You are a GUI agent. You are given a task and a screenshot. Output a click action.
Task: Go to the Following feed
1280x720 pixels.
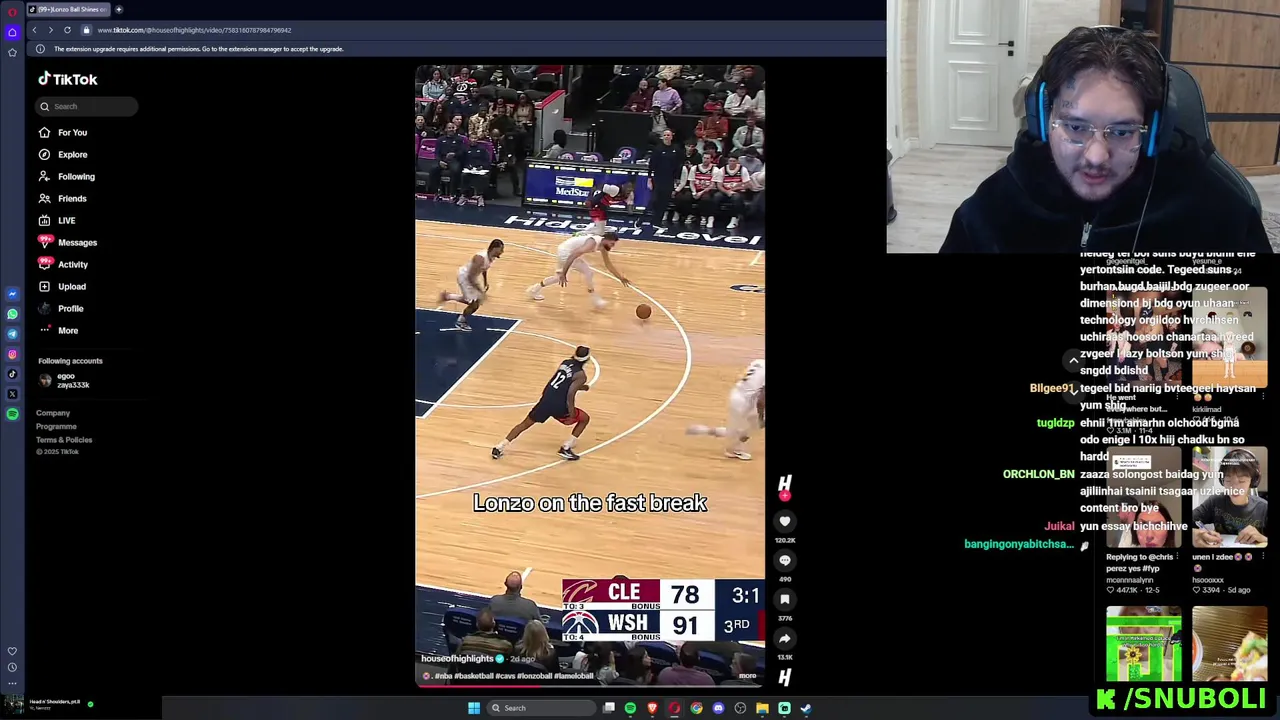(67, 176)
